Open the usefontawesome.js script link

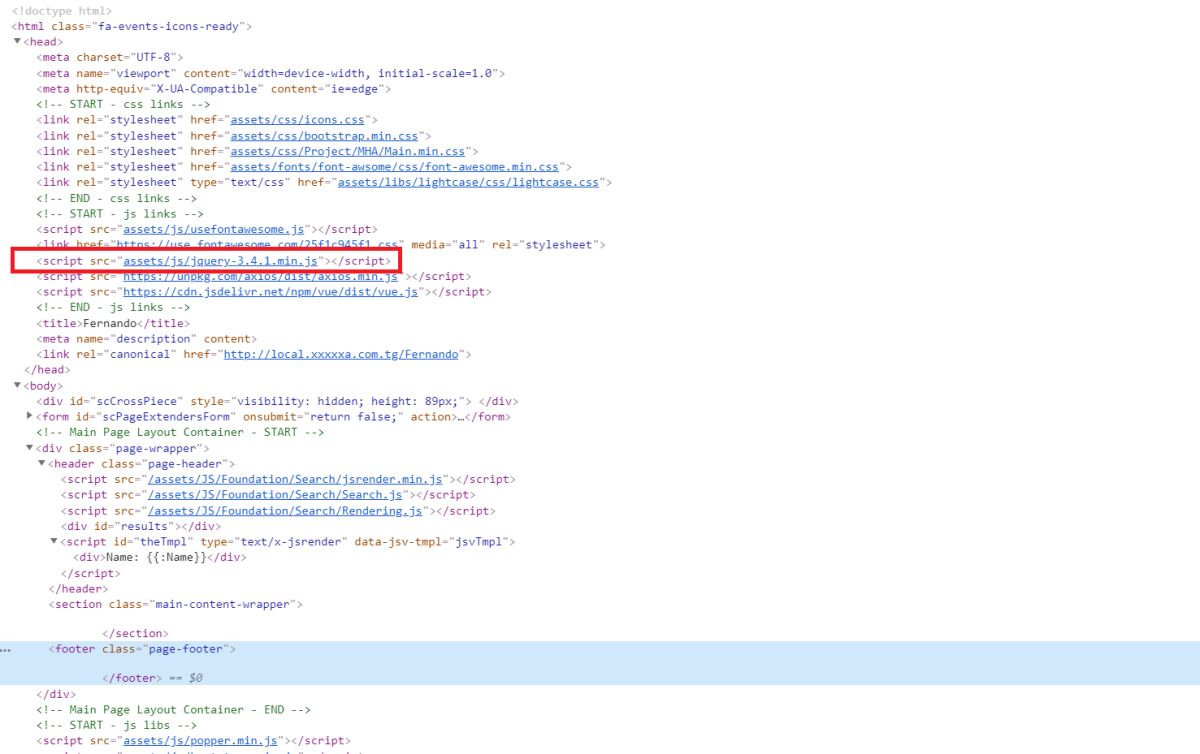pyautogui.click(x=213, y=229)
